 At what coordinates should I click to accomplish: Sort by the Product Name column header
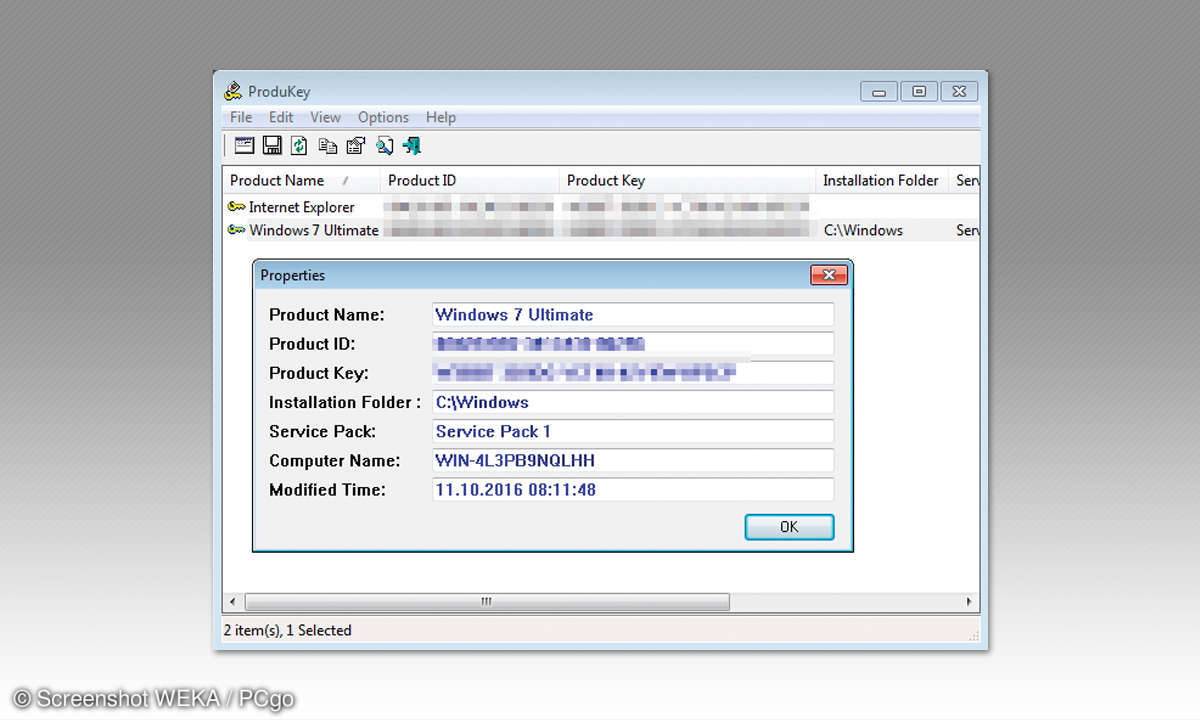point(301,181)
